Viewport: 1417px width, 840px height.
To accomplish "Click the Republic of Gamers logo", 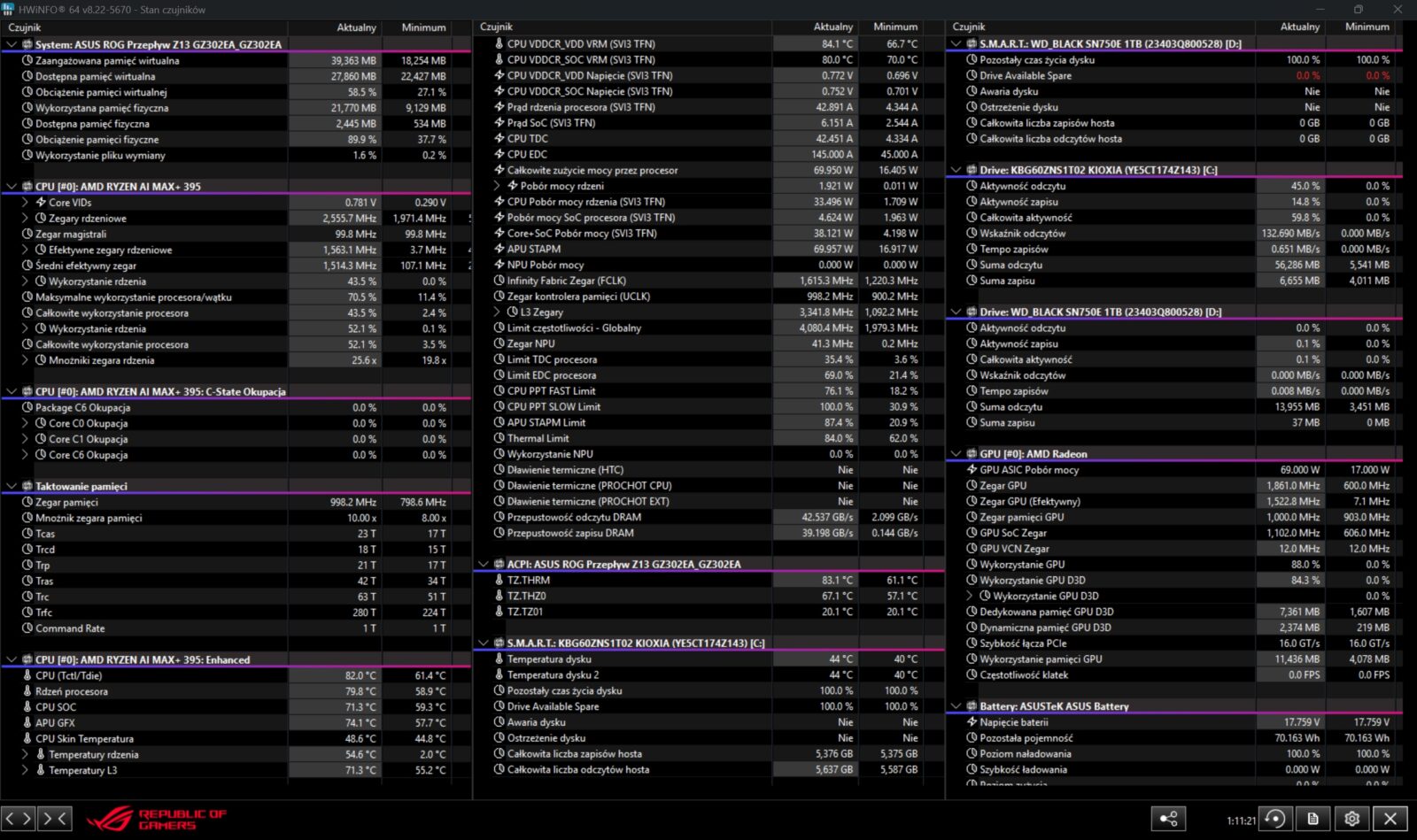I will [158, 819].
